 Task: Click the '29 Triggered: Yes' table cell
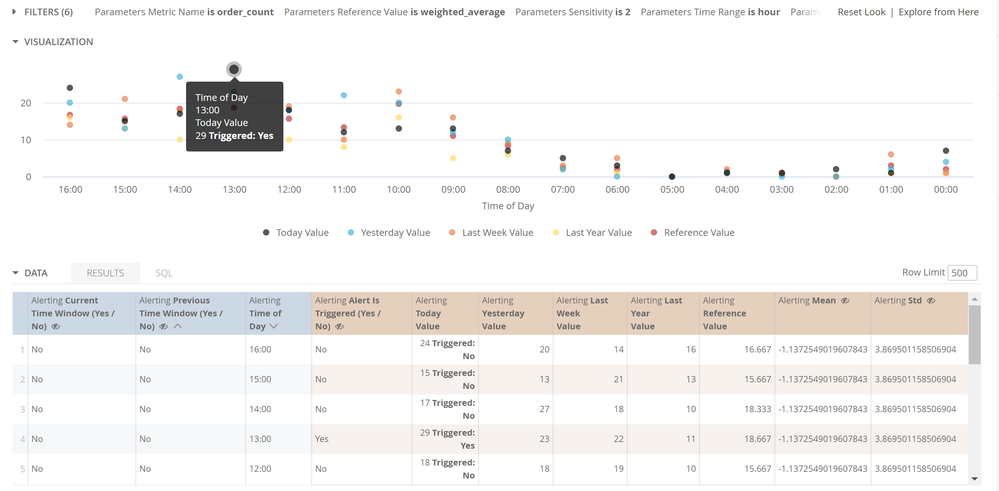click(x=445, y=439)
